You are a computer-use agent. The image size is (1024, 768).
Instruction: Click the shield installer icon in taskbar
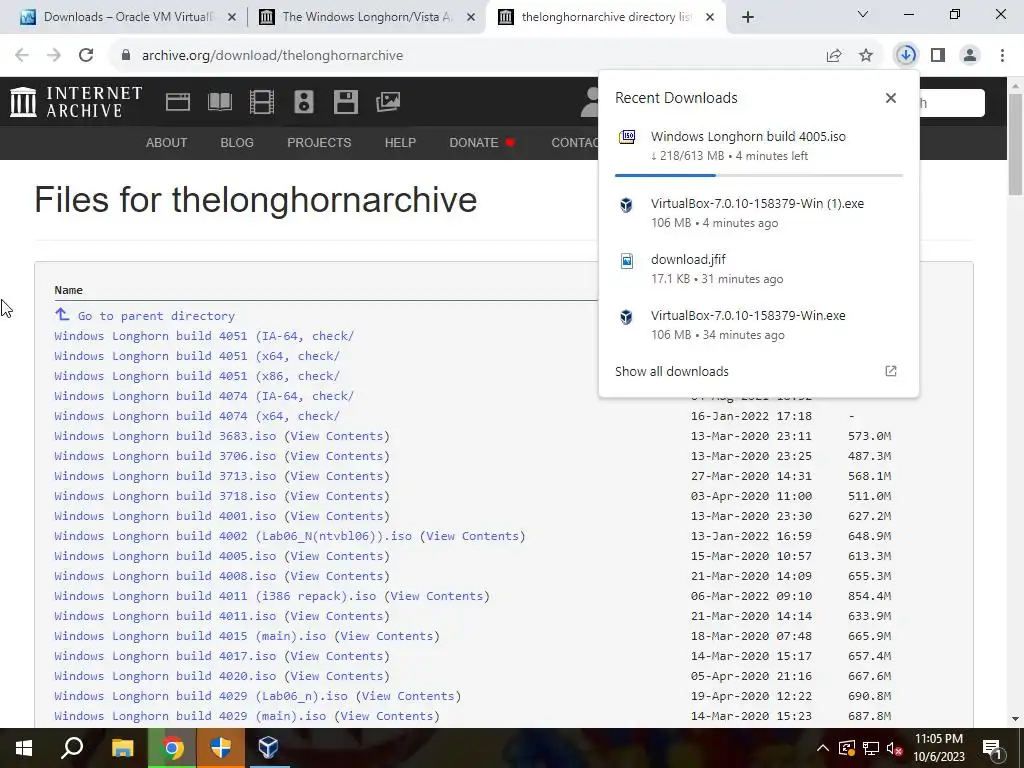221,748
